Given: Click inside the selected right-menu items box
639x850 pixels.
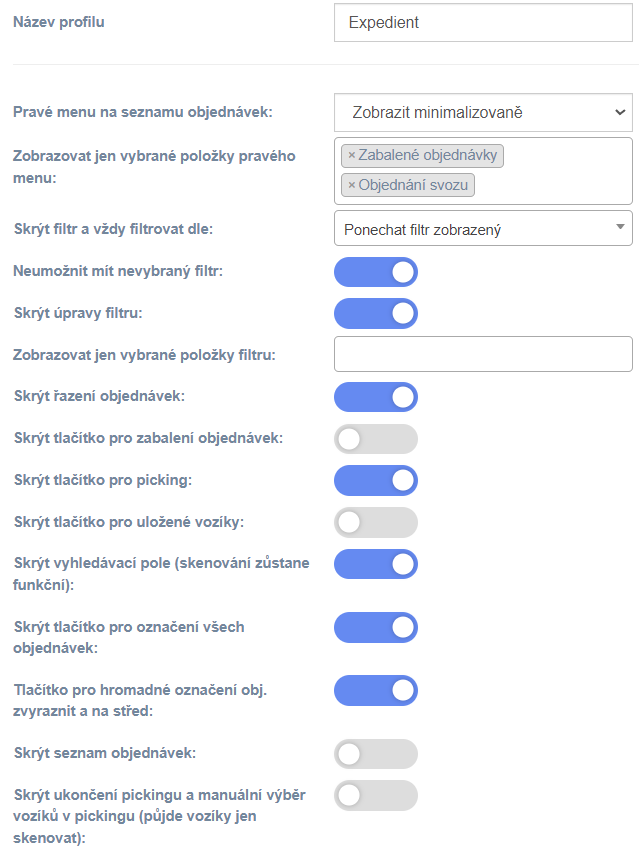Looking at the screenshot, I should pyautogui.click(x=553, y=171).
